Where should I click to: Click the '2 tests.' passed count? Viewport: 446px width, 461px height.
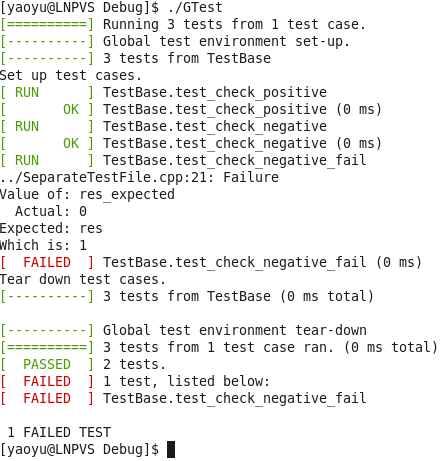134,364
